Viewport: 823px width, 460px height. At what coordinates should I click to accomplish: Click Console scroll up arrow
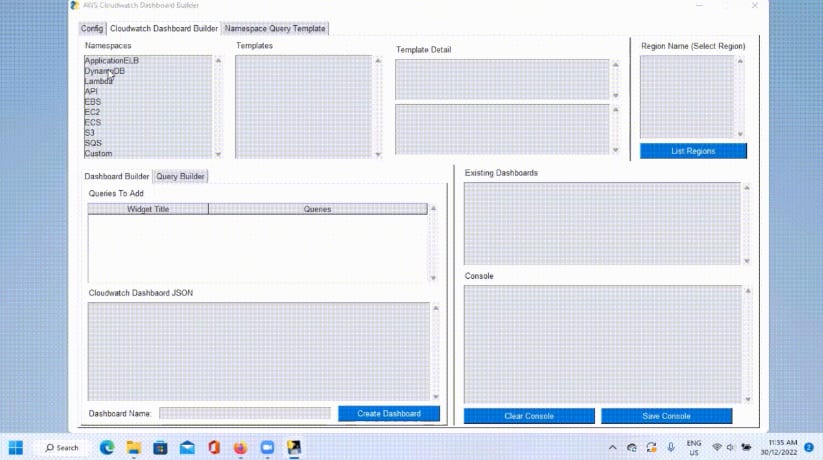[x=748, y=290]
